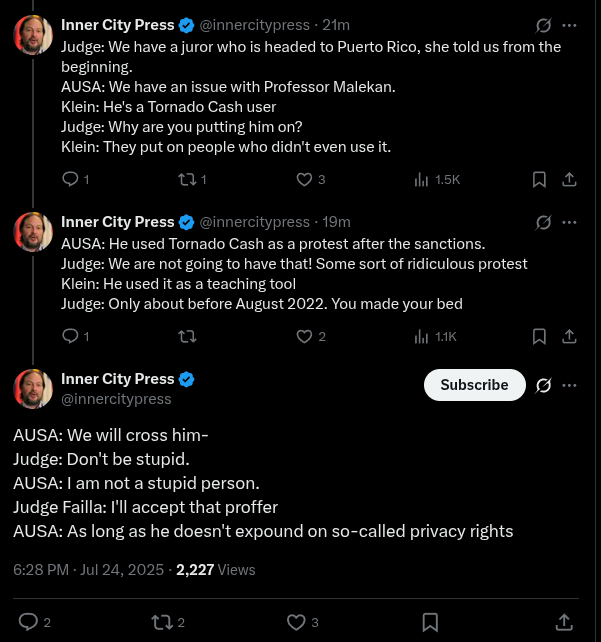Image resolution: width=601 pixels, height=642 pixels.
Task: Open more options on the 21m tweet
Action: click(x=569, y=25)
